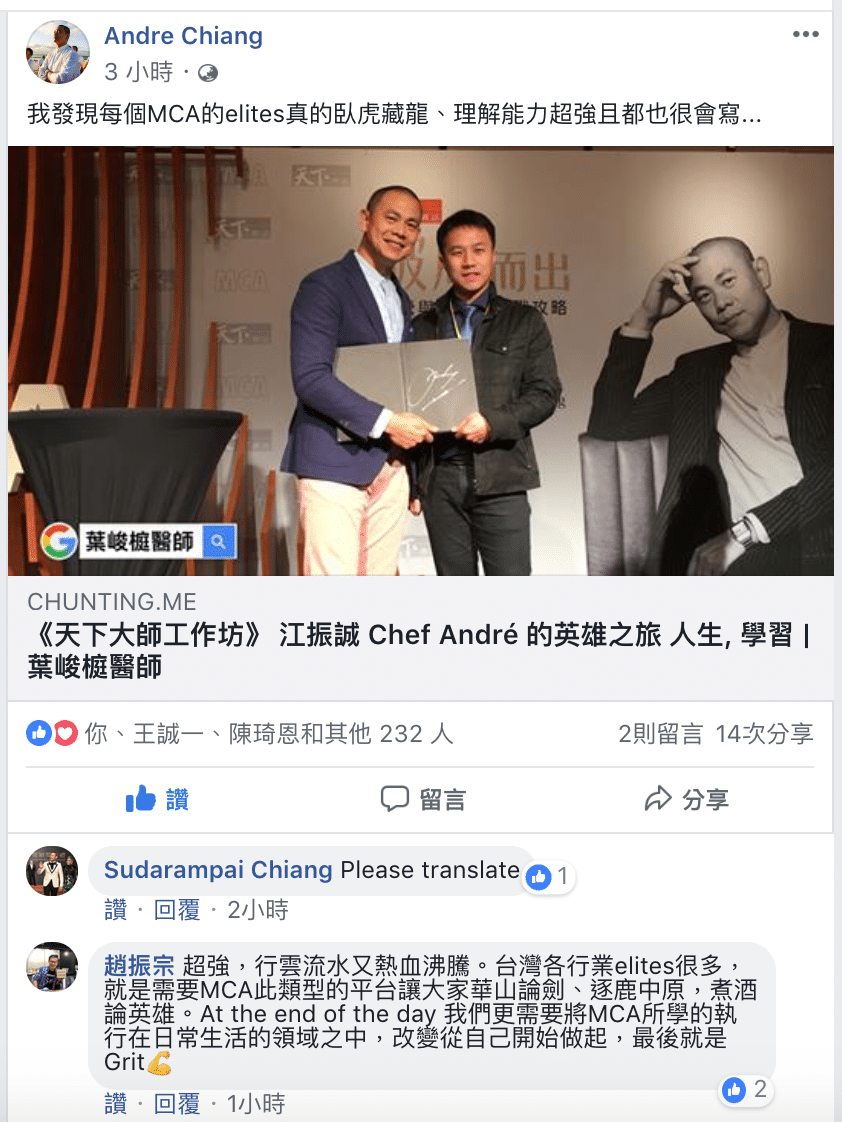
Task: View people who reacted: 你、王誠一、陳琦恩
Action: point(268,734)
